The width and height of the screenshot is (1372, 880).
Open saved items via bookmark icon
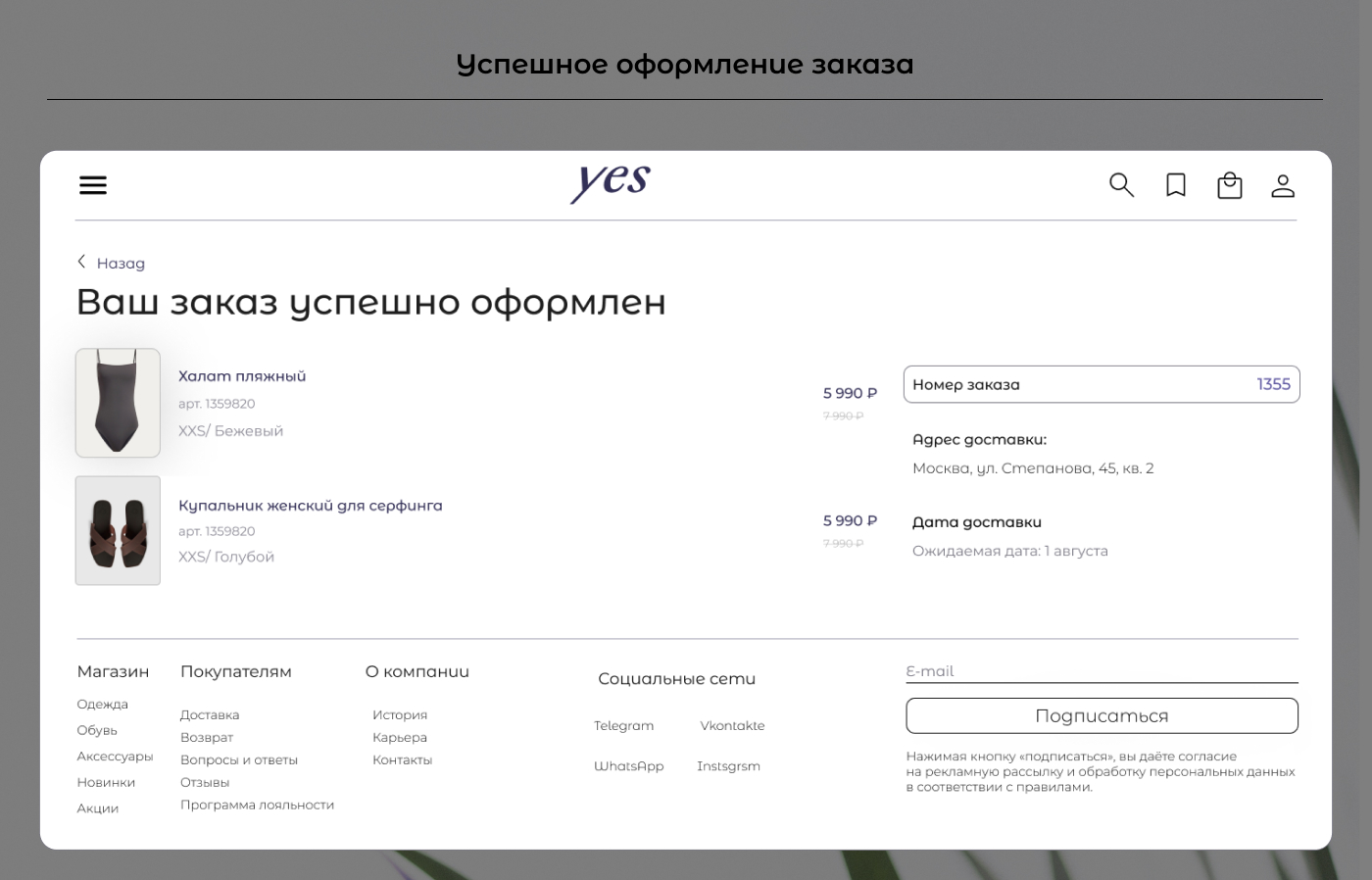(1175, 185)
